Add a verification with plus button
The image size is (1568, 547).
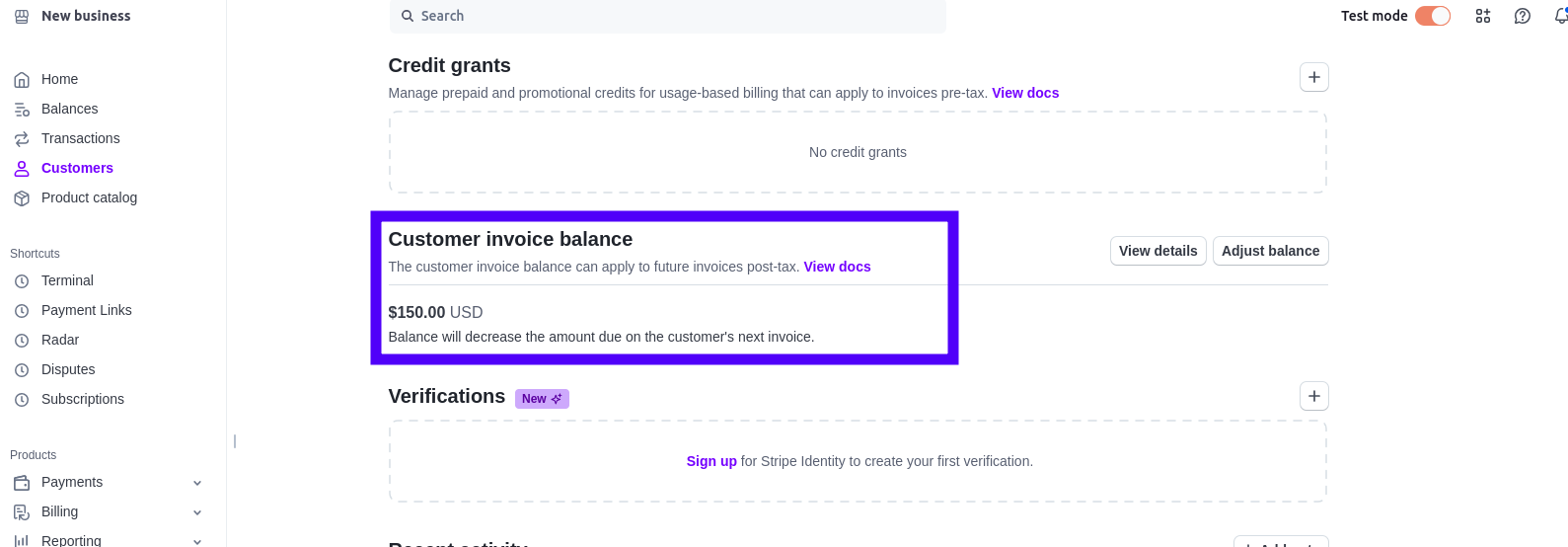tap(1313, 396)
